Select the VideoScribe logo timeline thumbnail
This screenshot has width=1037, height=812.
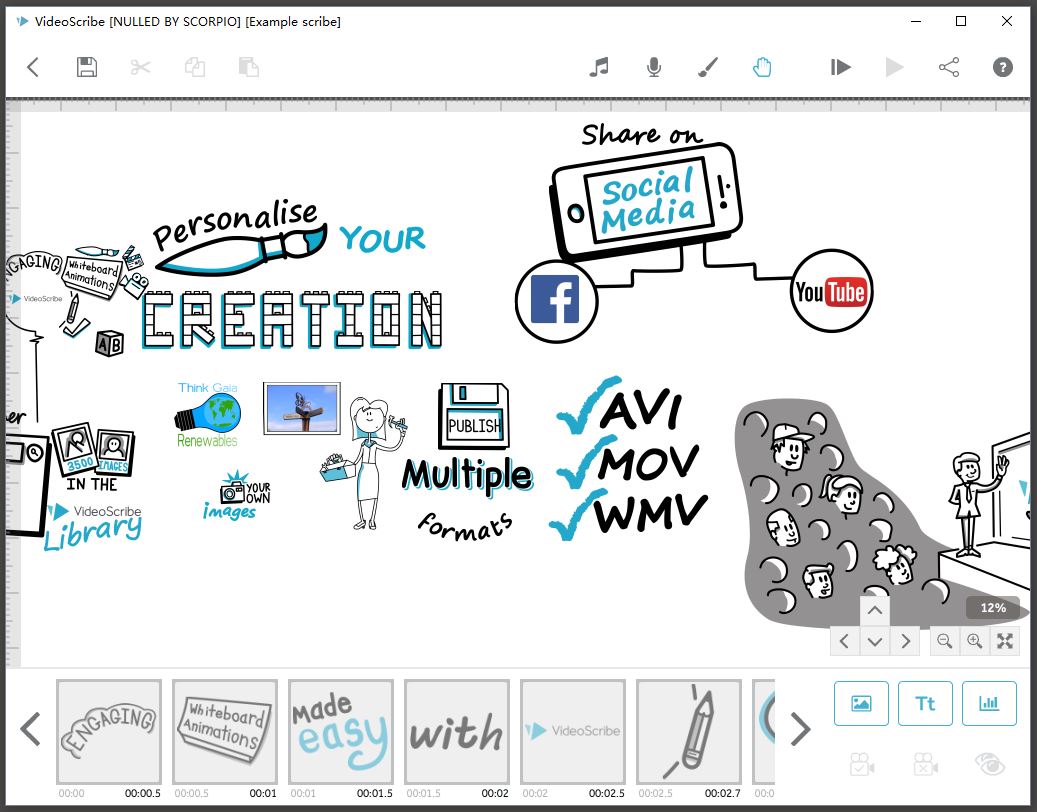pyautogui.click(x=573, y=731)
